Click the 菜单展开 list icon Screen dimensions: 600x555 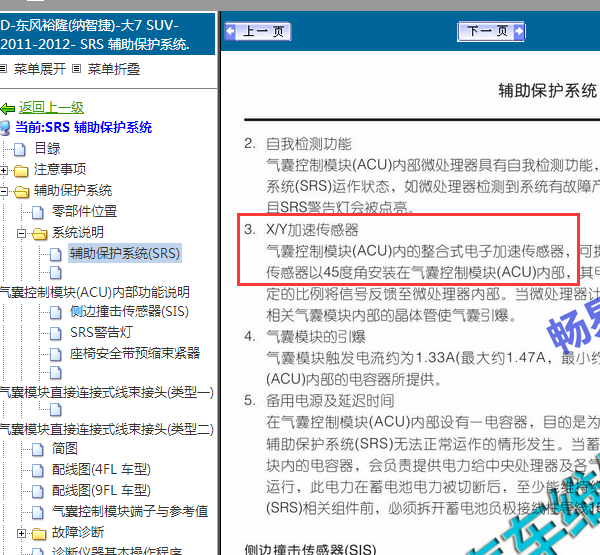pos(3,69)
